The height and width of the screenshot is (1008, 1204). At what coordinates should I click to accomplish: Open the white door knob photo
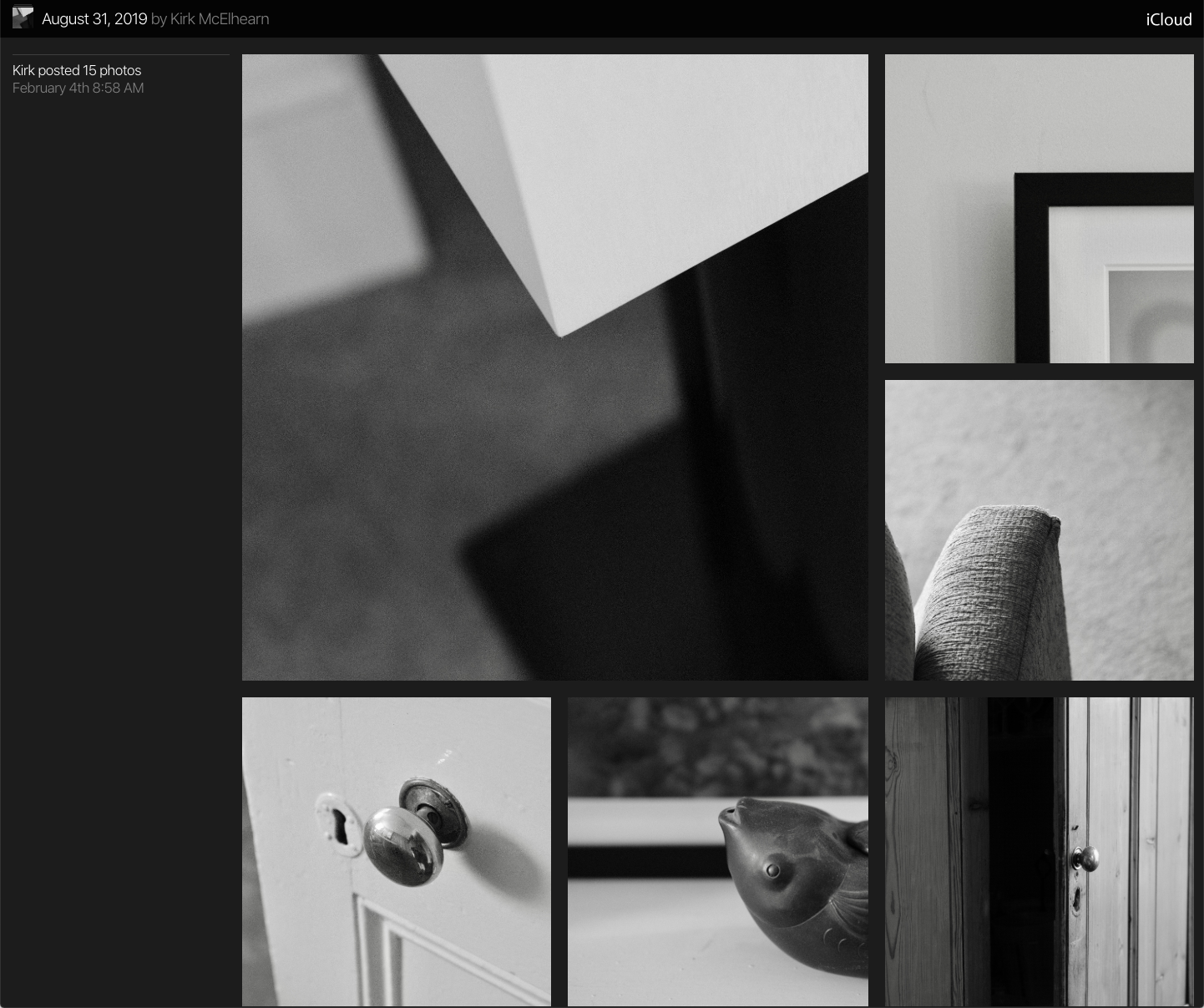click(x=397, y=852)
